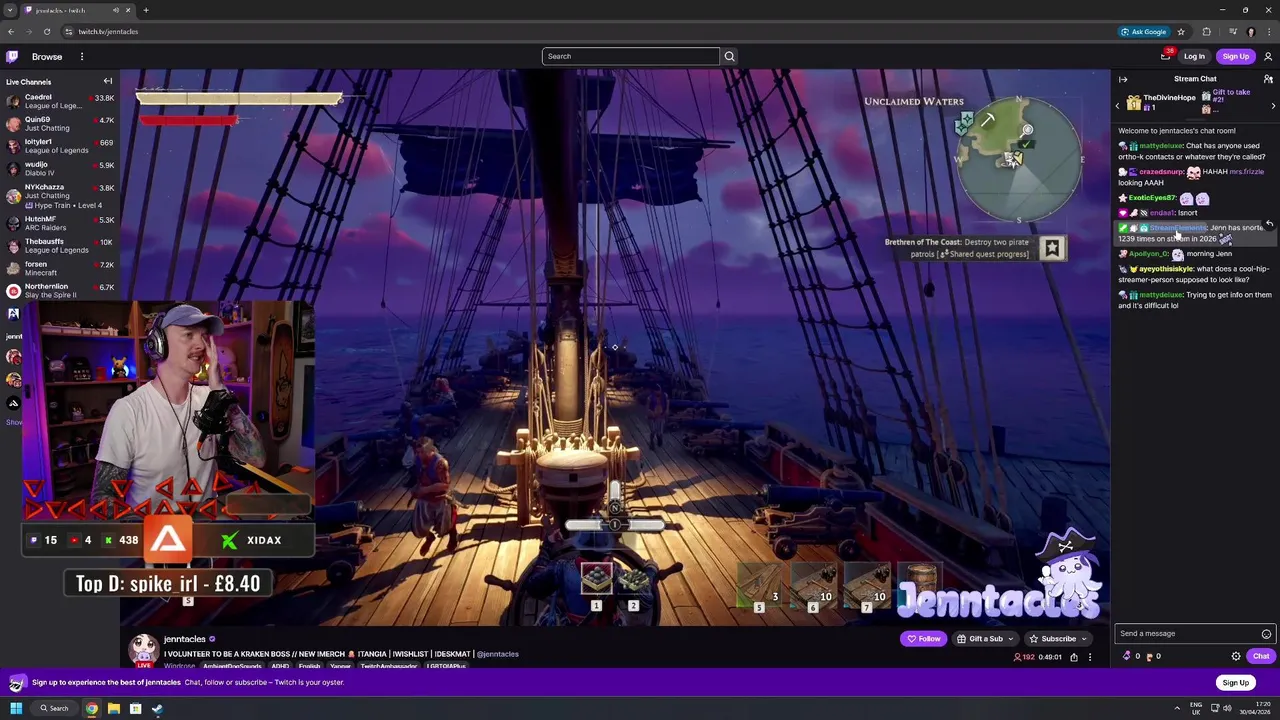The width and height of the screenshot is (1280, 720).
Task: Open the three-dot menu next to Browse
Action: point(82,57)
